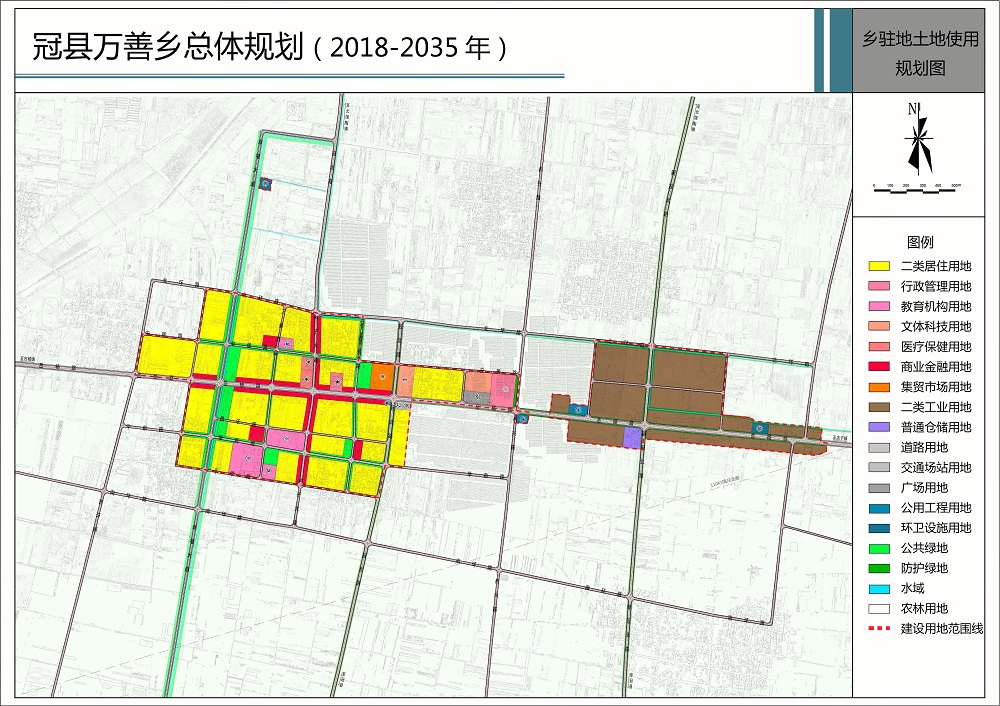Select the brown 二类工业用地 legend swatch

(879, 407)
